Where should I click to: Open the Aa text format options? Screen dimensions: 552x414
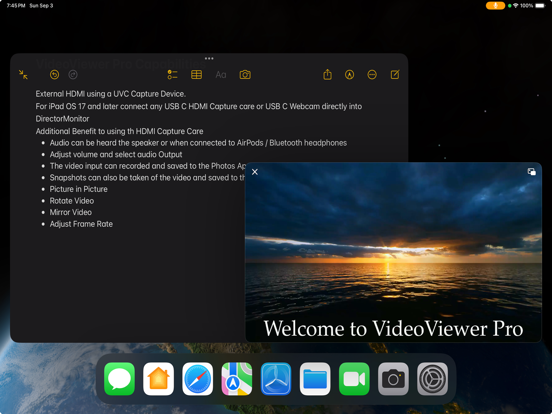221,75
